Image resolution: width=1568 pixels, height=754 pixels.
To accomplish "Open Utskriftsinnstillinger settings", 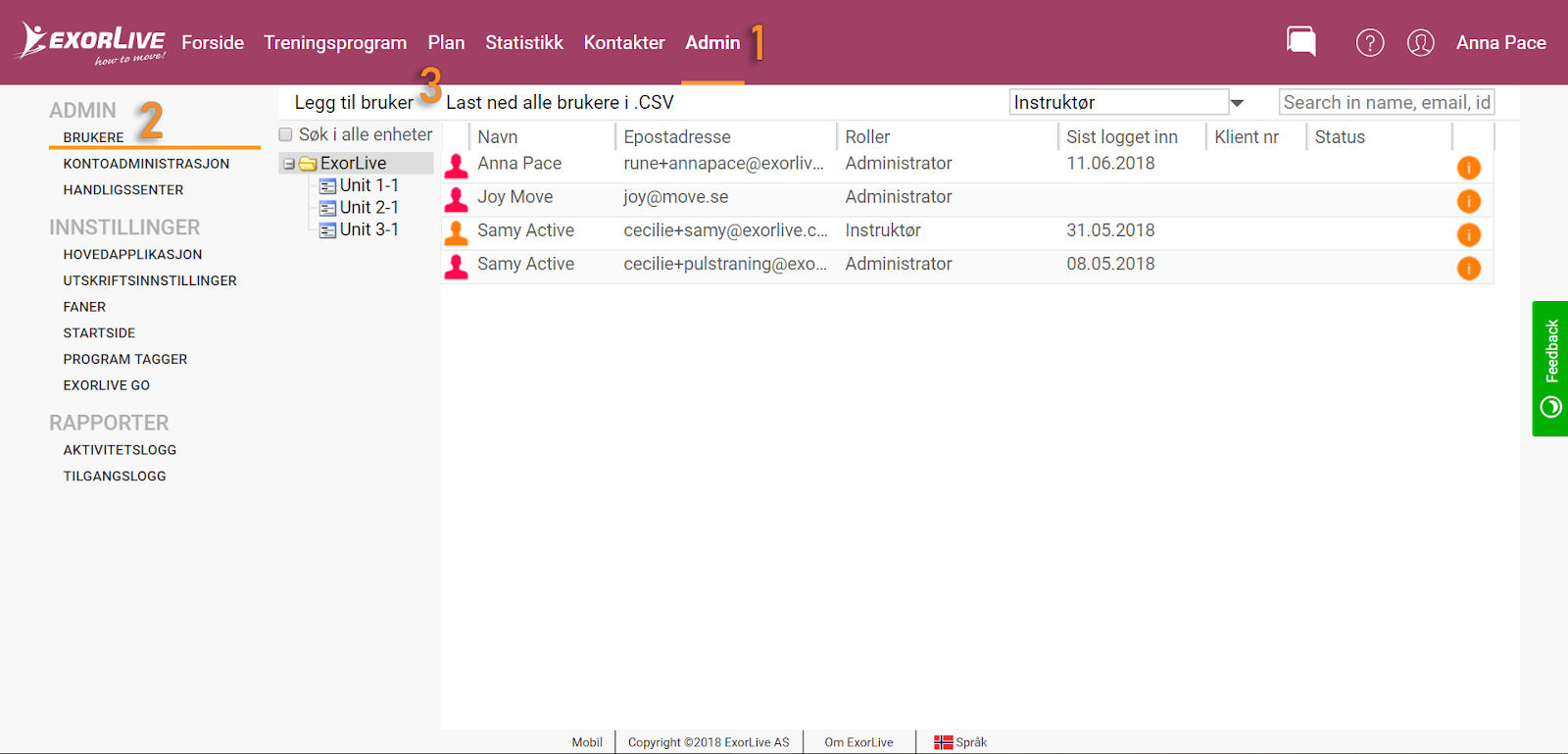I will point(150,280).
